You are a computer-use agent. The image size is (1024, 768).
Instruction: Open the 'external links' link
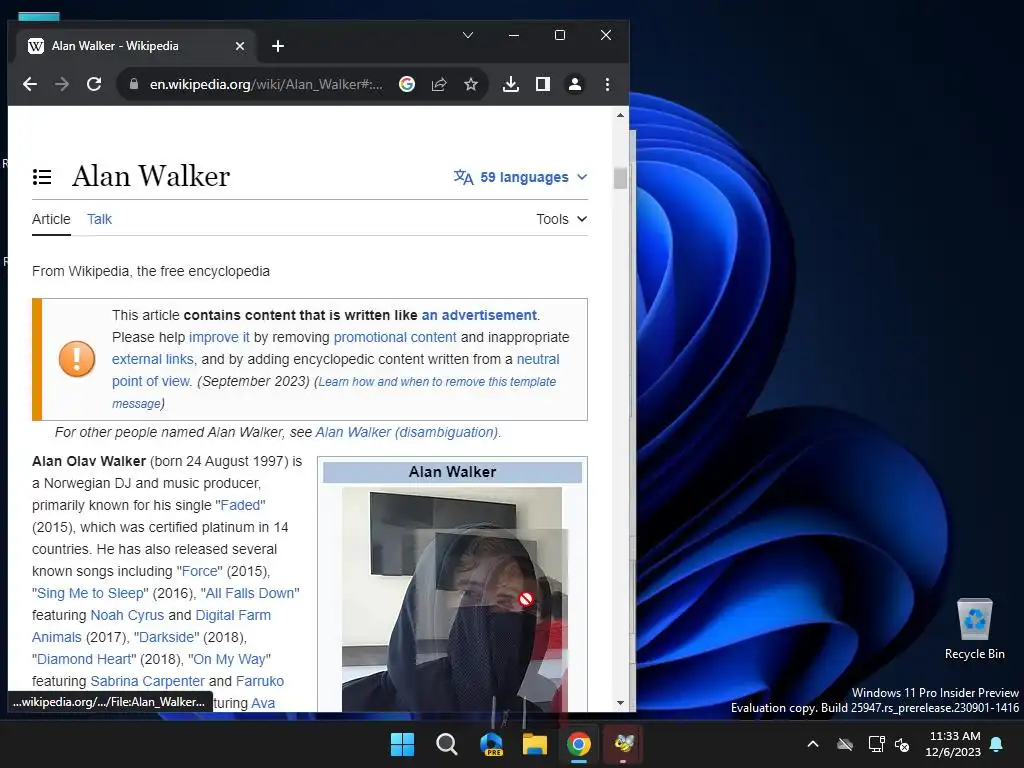[153, 359]
